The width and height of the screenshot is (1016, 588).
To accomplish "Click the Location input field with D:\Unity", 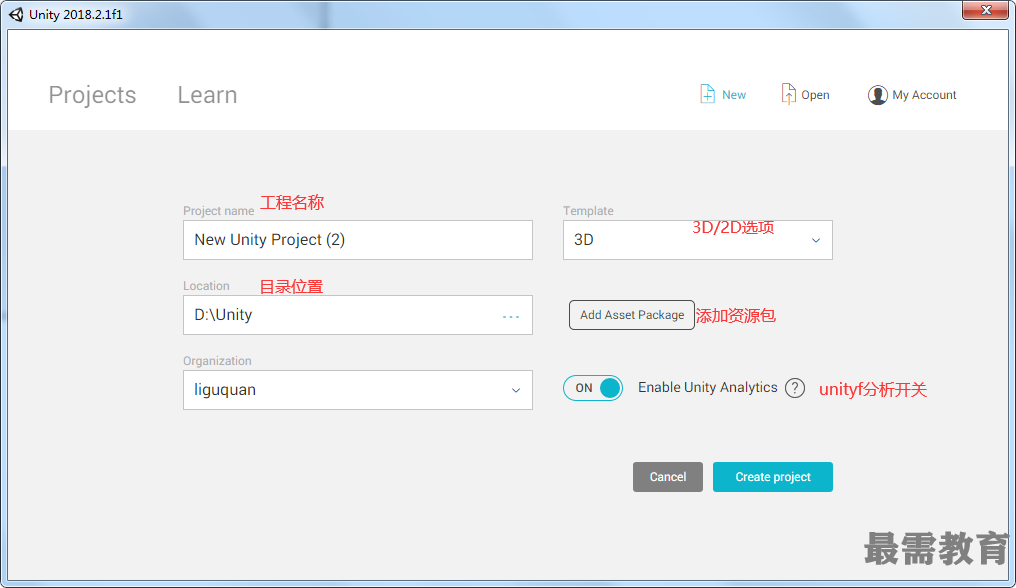I will (x=358, y=315).
